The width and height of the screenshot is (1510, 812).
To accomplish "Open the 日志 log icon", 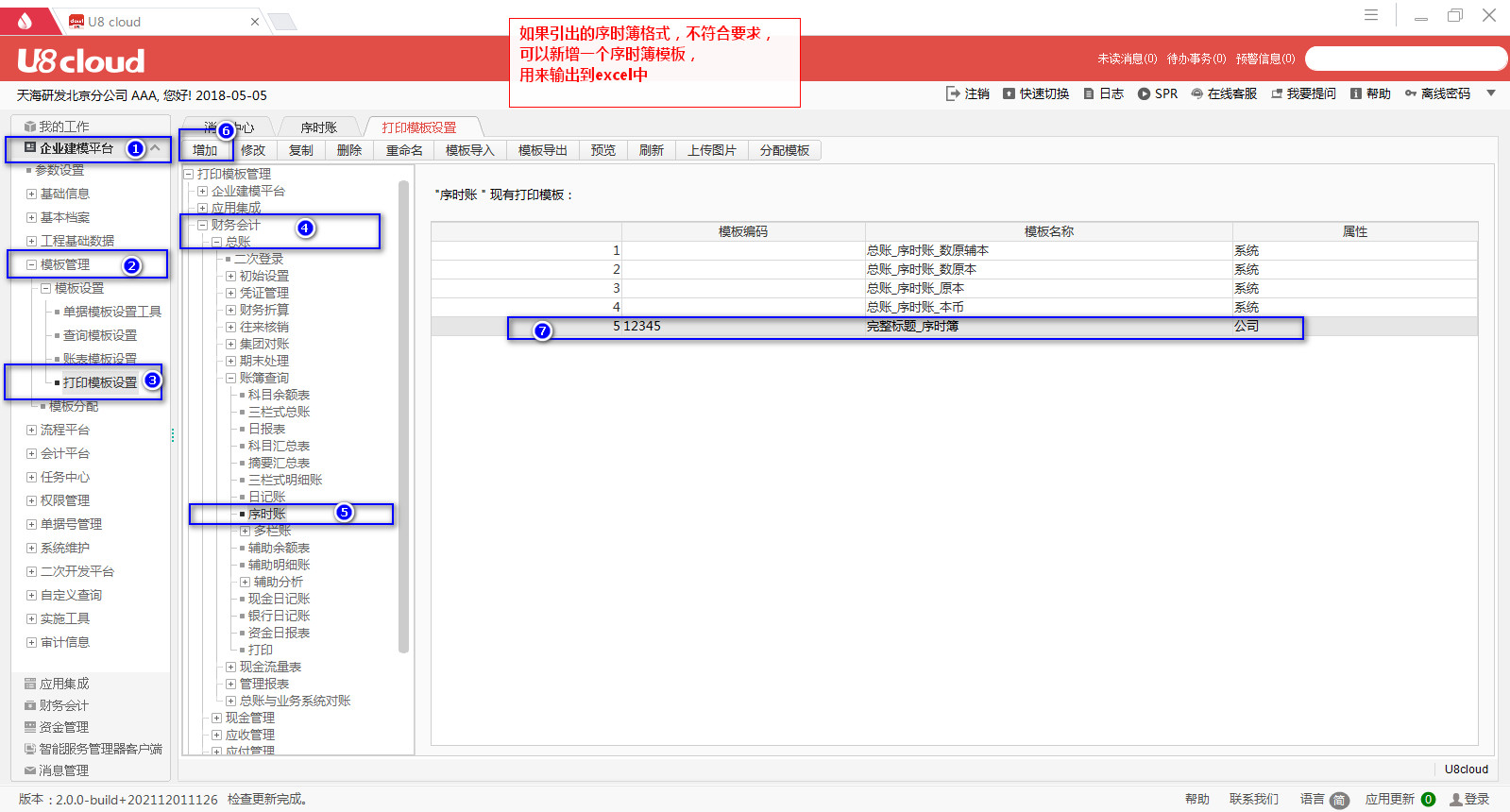I will tap(1089, 93).
